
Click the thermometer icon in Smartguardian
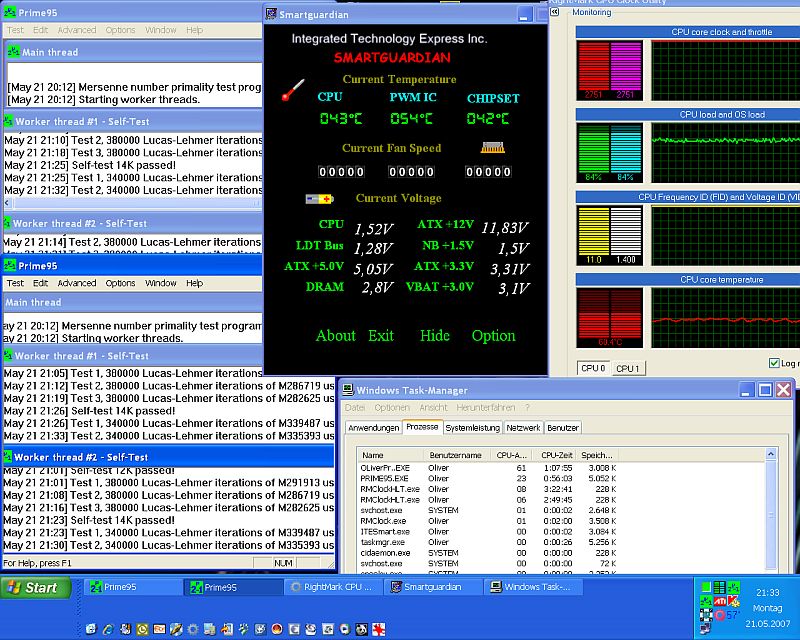(x=293, y=90)
